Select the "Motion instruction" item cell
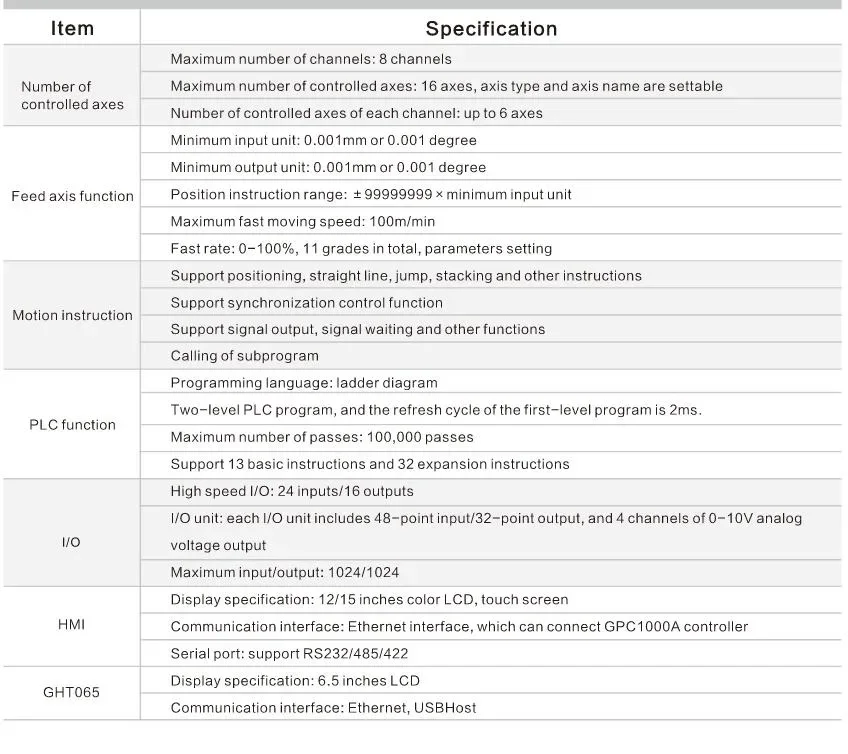Viewport: 848px width, 754px height. point(72,315)
